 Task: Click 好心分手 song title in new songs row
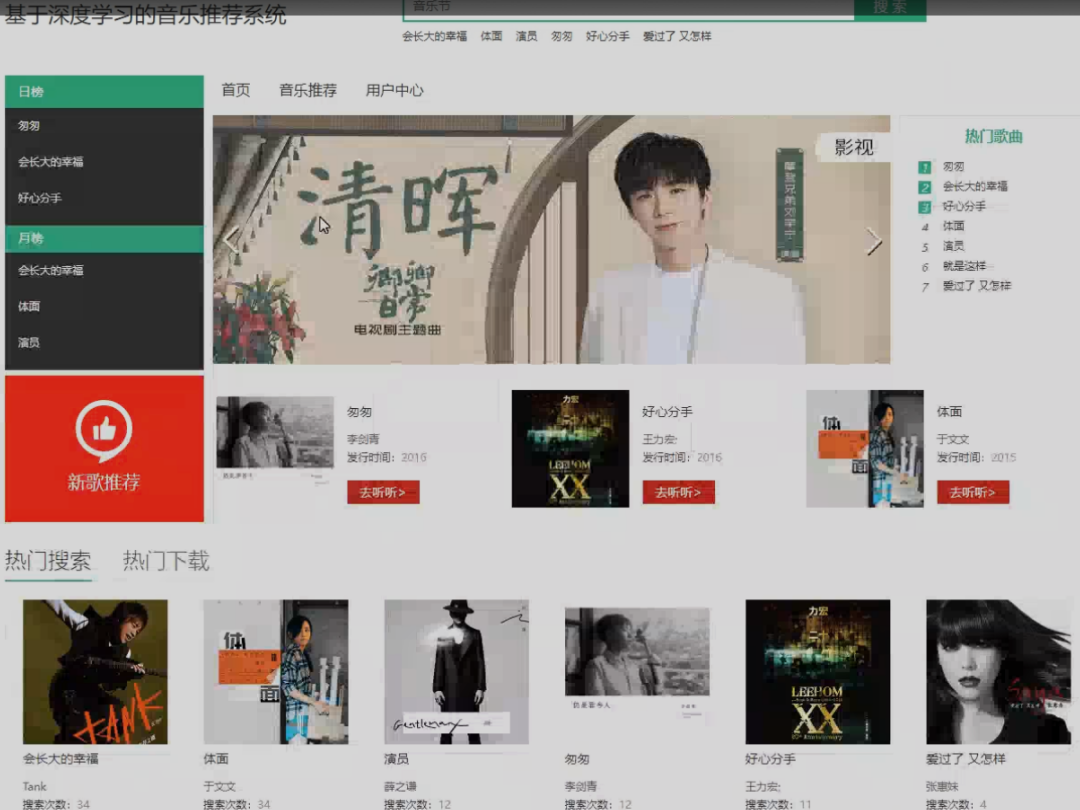pyautogui.click(x=667, y=412)
